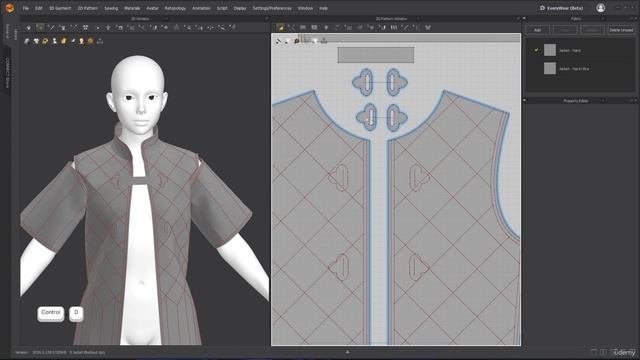Image resolution: width=640 pixels, height=360 pixels.
Task: Select the Jacket - Hard fabric swatch
Action: (x=550, y=50)
